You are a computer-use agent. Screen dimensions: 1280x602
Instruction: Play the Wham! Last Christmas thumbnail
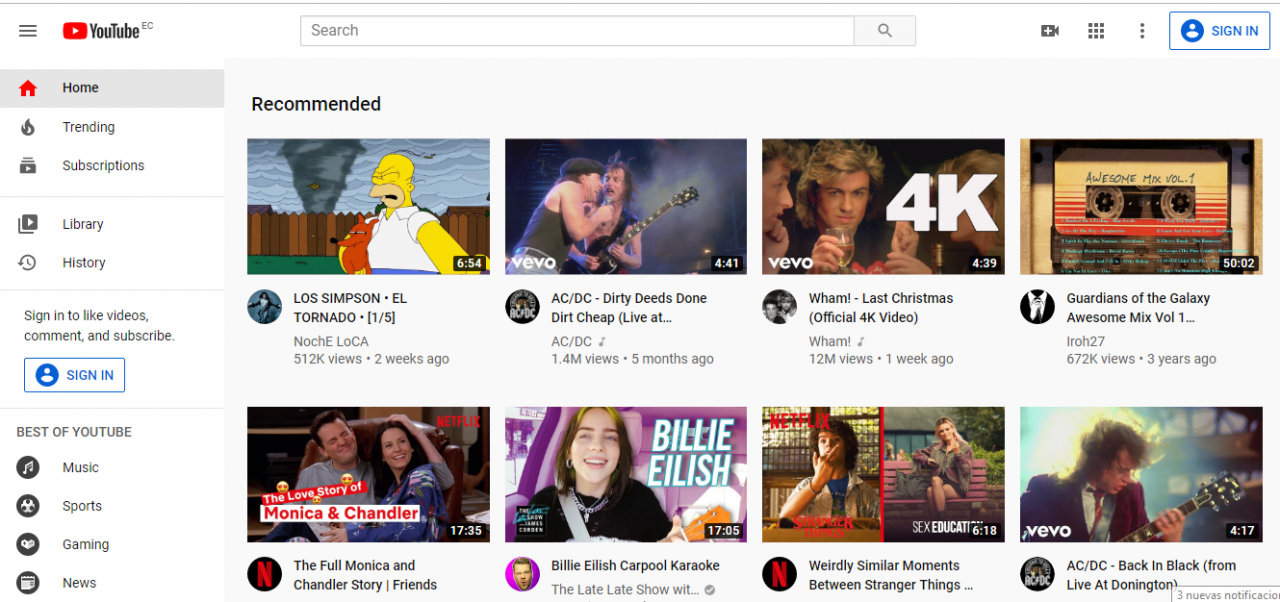tap(883, 206)
